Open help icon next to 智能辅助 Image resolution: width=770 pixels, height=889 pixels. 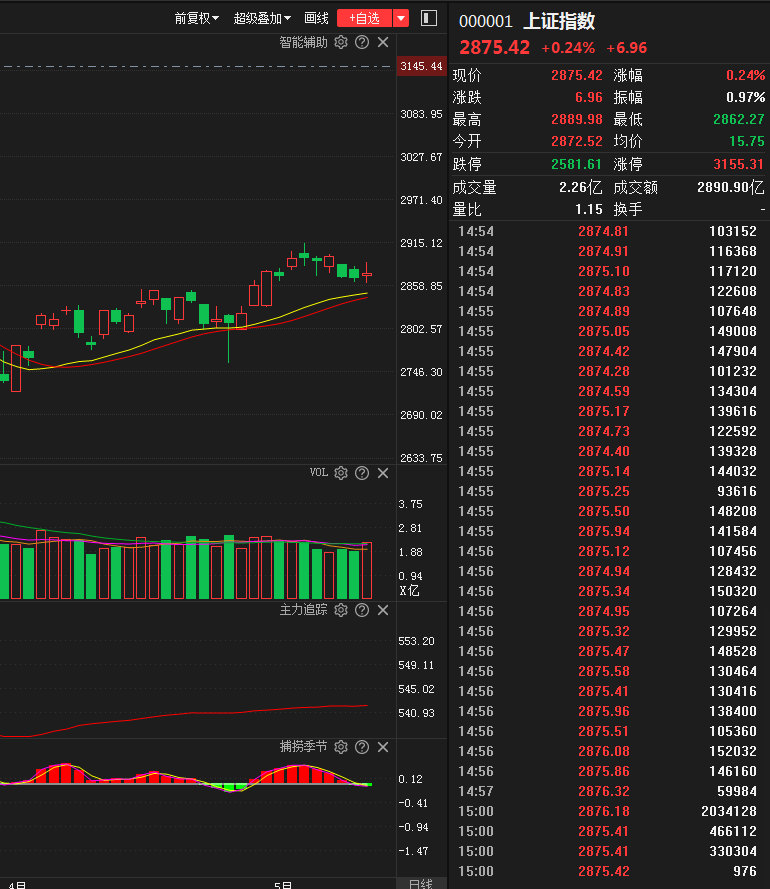tap(362, 42)
